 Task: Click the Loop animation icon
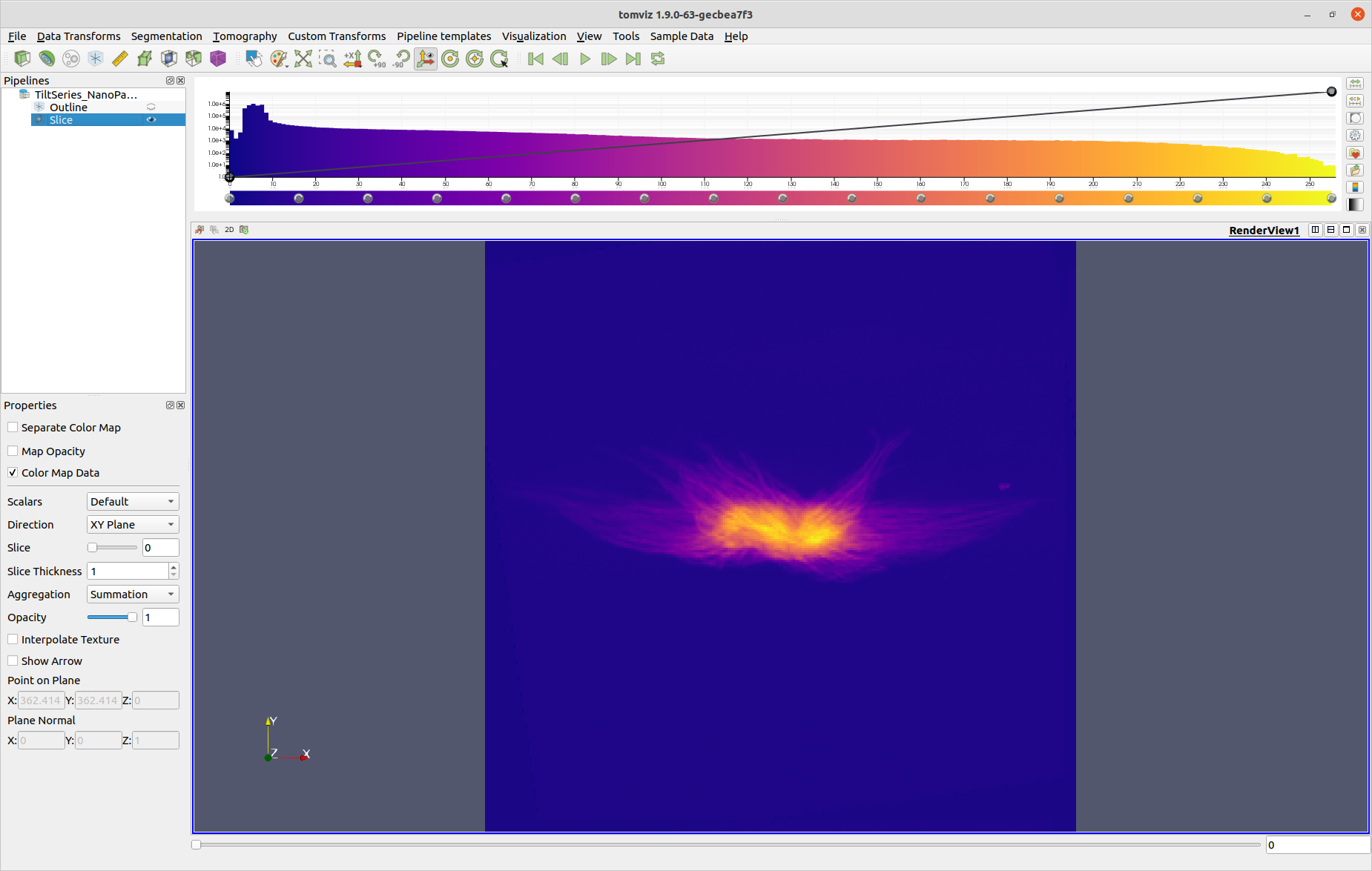coord(658,59)
